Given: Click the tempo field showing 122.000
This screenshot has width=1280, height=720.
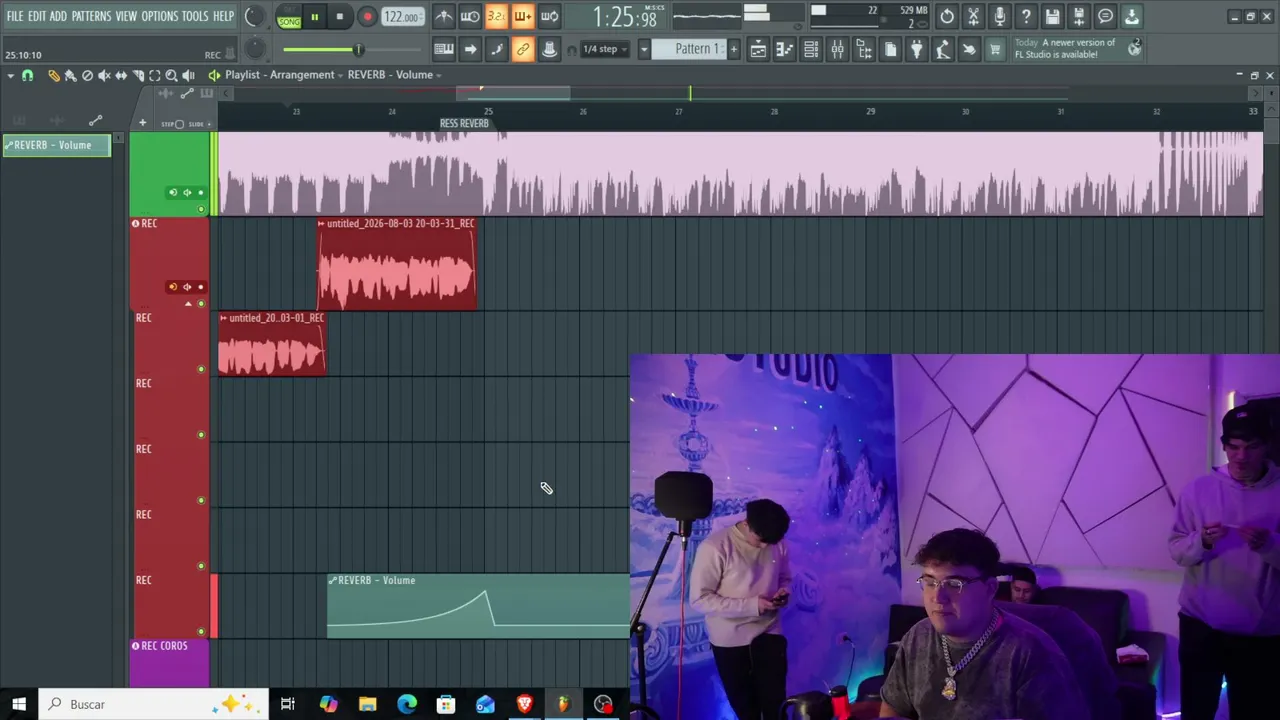Looking at the screenshot, I should 401,17.
